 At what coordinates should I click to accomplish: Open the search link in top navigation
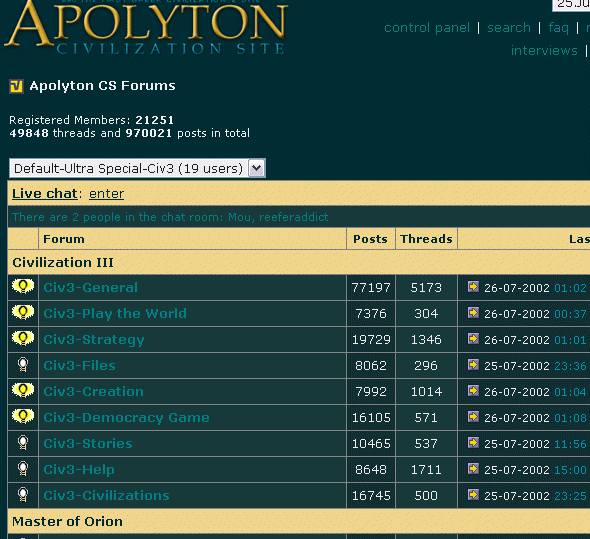tap(509, 28)
